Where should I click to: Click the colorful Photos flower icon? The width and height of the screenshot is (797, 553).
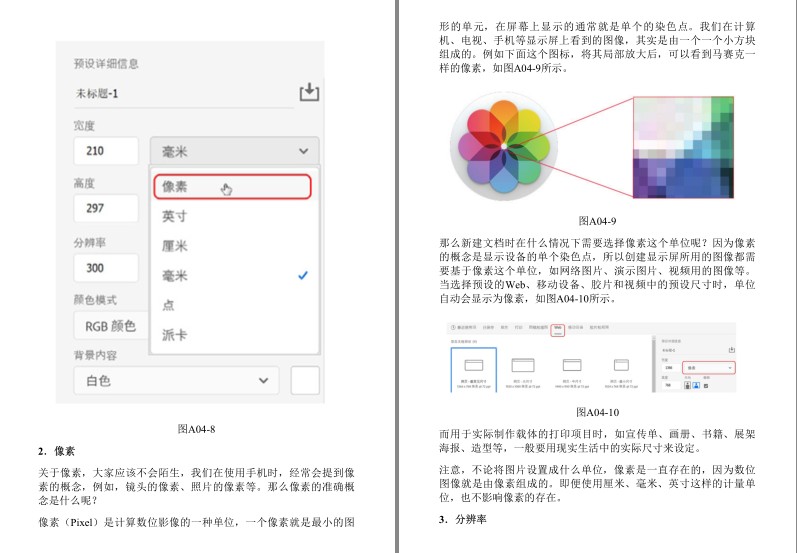[x=504, y=146]
